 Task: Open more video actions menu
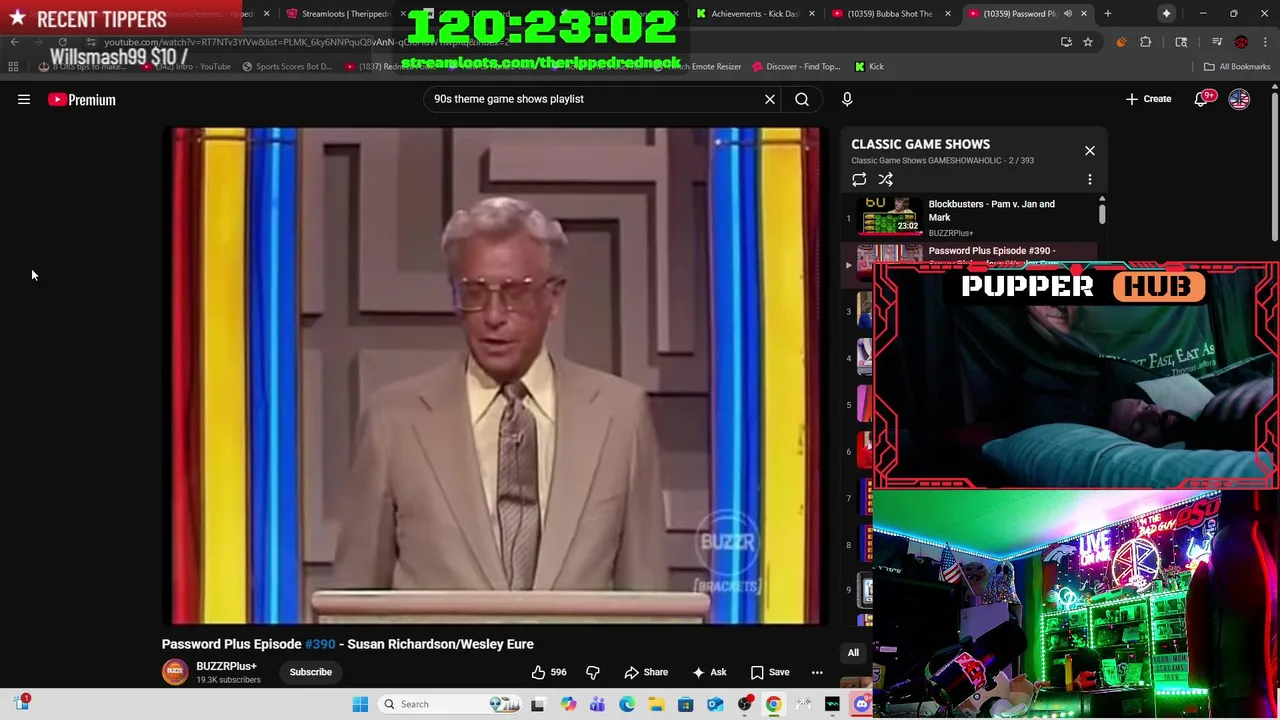click(817, 672)
